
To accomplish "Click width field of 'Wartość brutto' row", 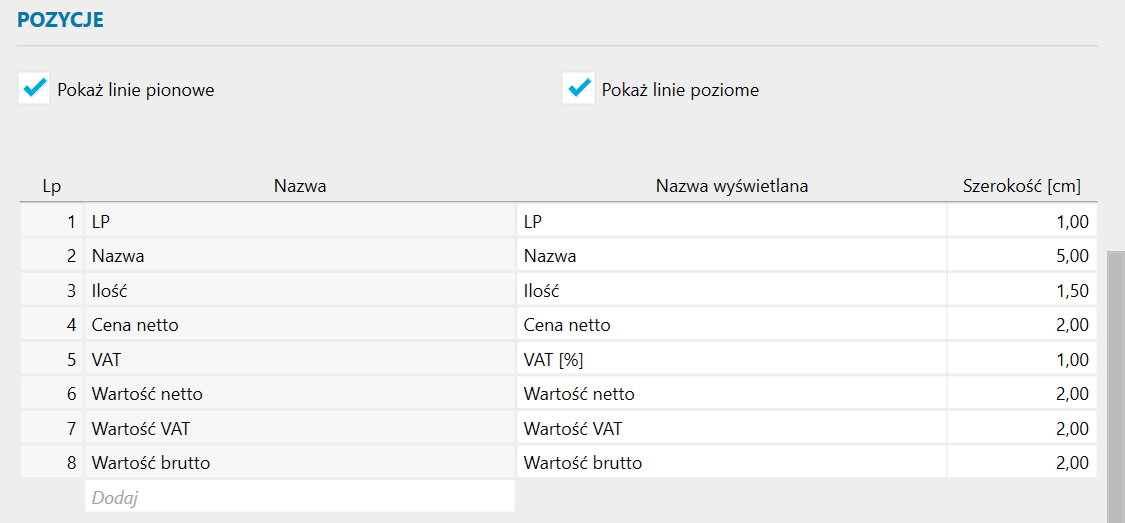I will point(1021,463).
